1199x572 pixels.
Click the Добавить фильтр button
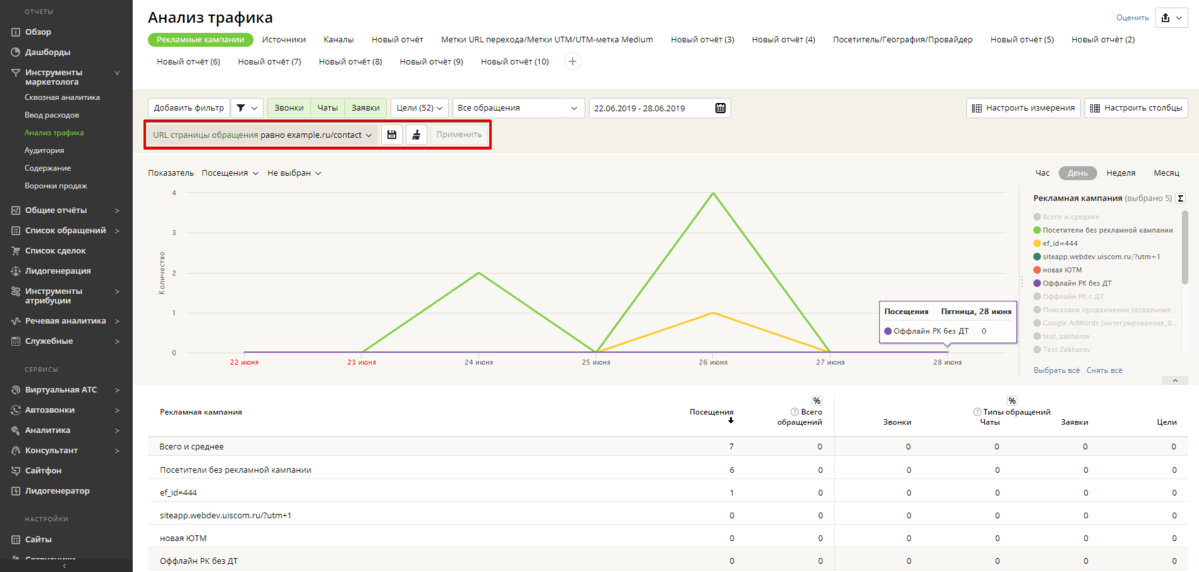[x=189, y=108]
